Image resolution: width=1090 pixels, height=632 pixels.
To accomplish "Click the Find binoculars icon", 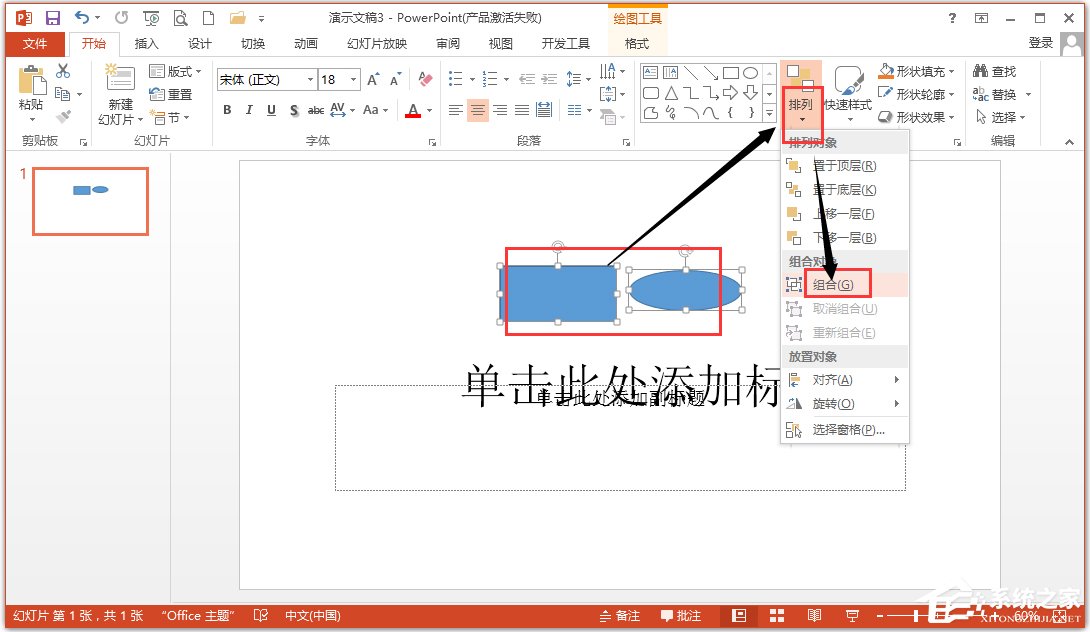I will [x=980, y=71].
